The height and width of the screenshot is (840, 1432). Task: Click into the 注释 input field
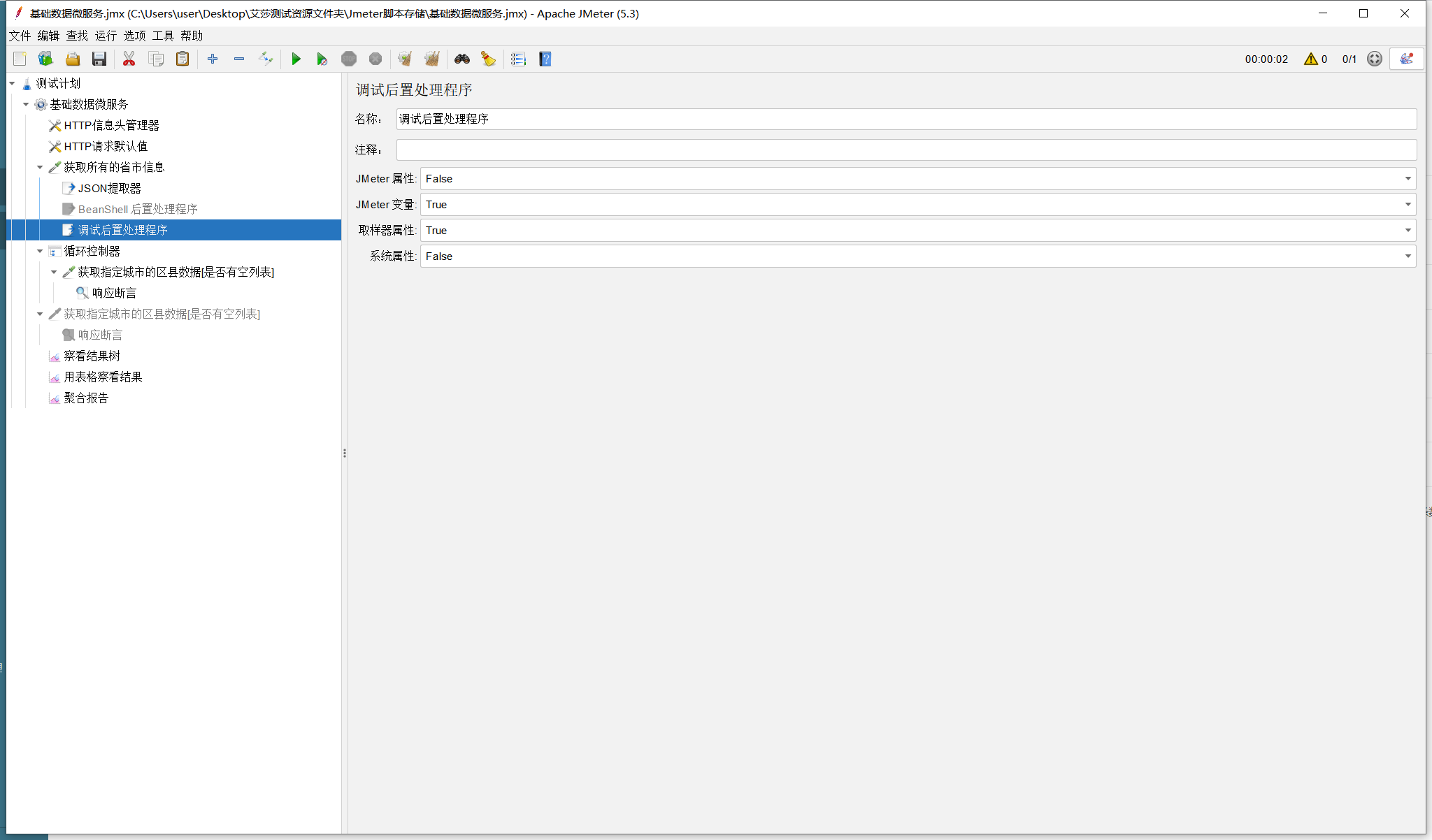pyautogui.click(x=905, y=150)
